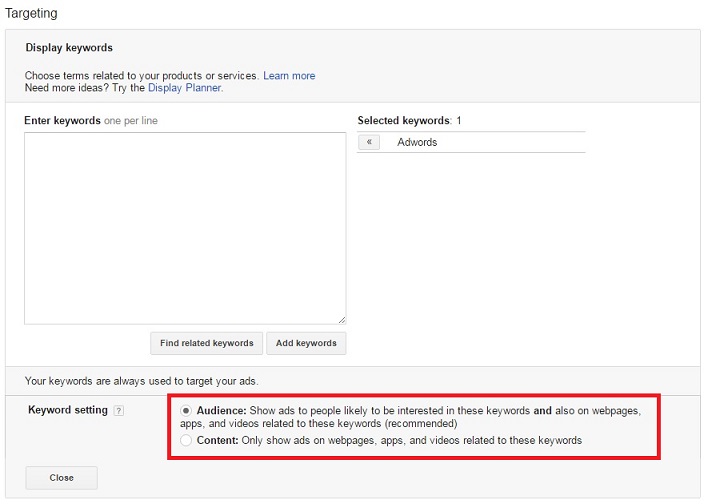Select the Content radio button
This screenshot has width=708, height=504.
(187, 440)
